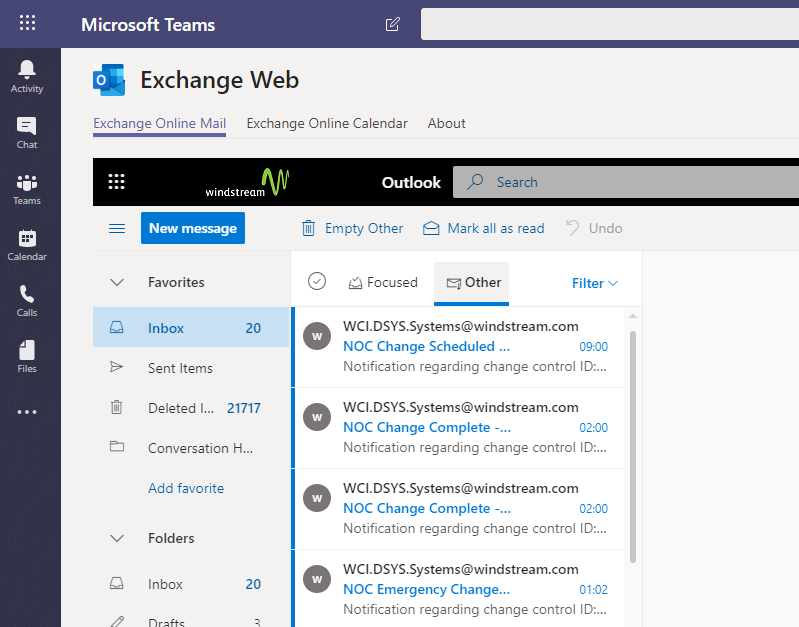Click the Add favorite link

pos(186,488)
